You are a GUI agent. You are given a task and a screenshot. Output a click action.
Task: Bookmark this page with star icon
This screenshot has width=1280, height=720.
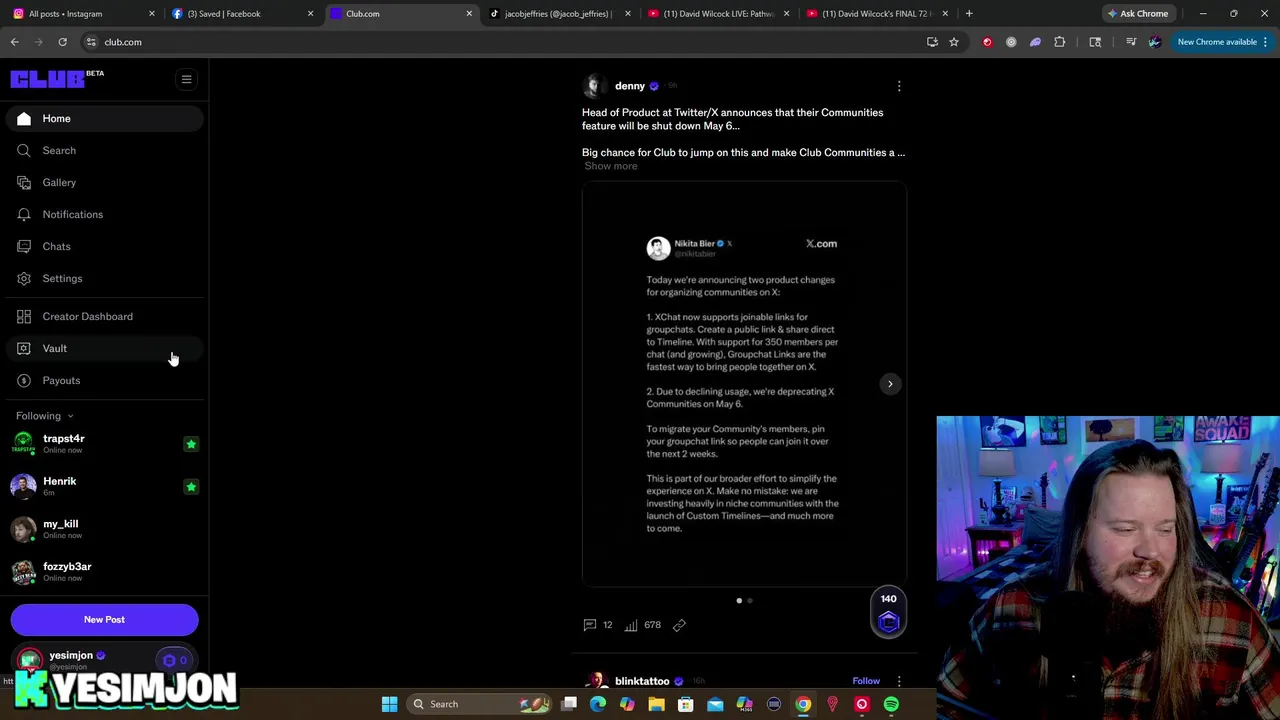click(x=954, y=42)
